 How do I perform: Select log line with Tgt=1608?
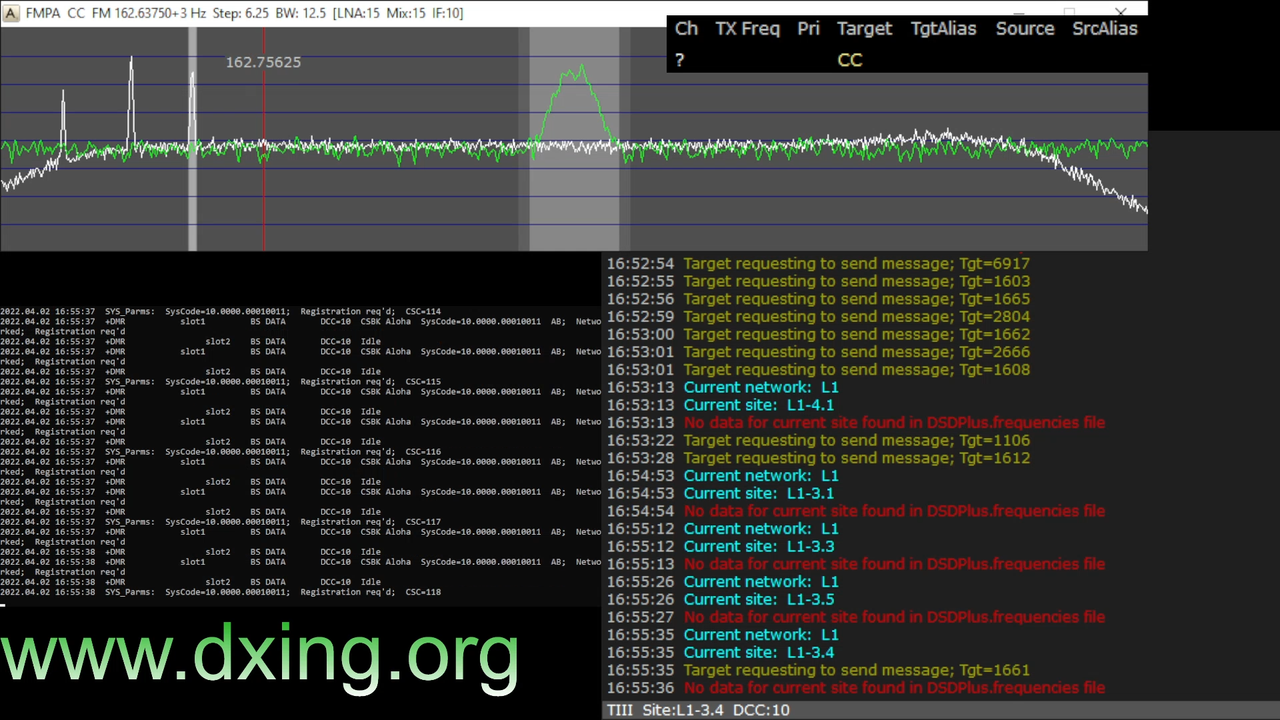pyautogui.click(x=818, y=370)
